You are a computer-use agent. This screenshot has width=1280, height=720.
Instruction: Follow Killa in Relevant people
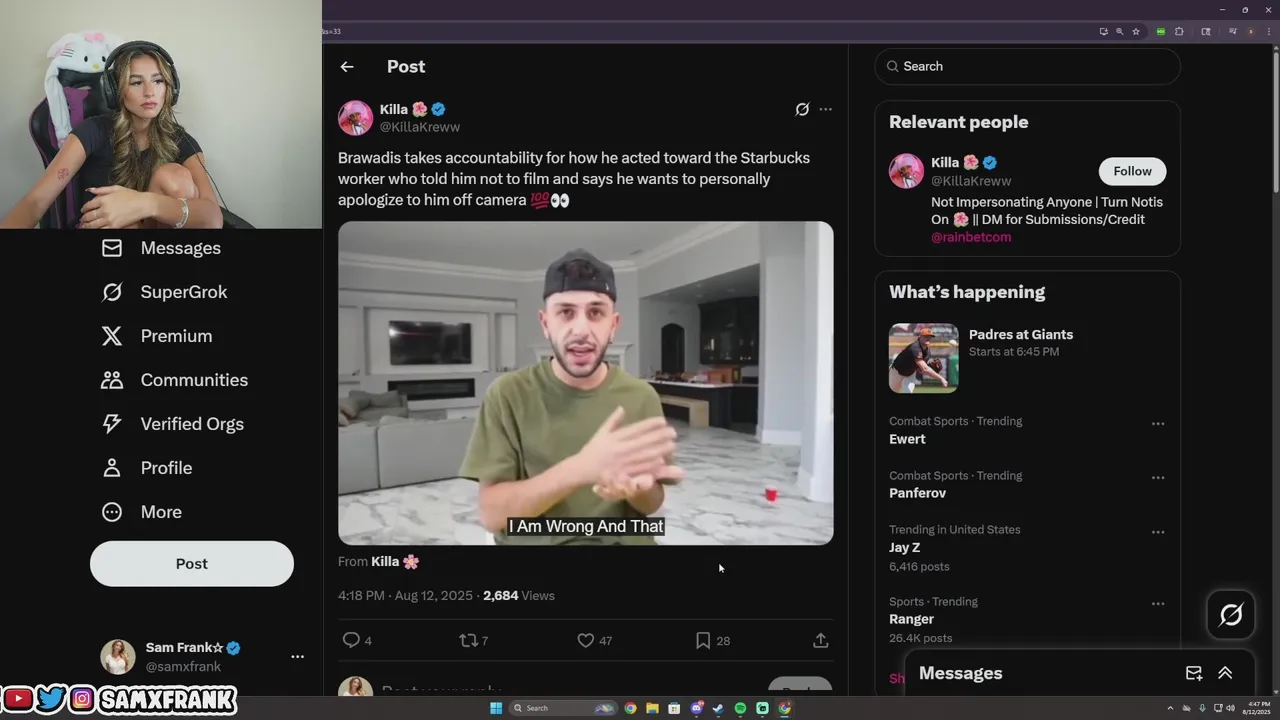tap(1132, 171)
